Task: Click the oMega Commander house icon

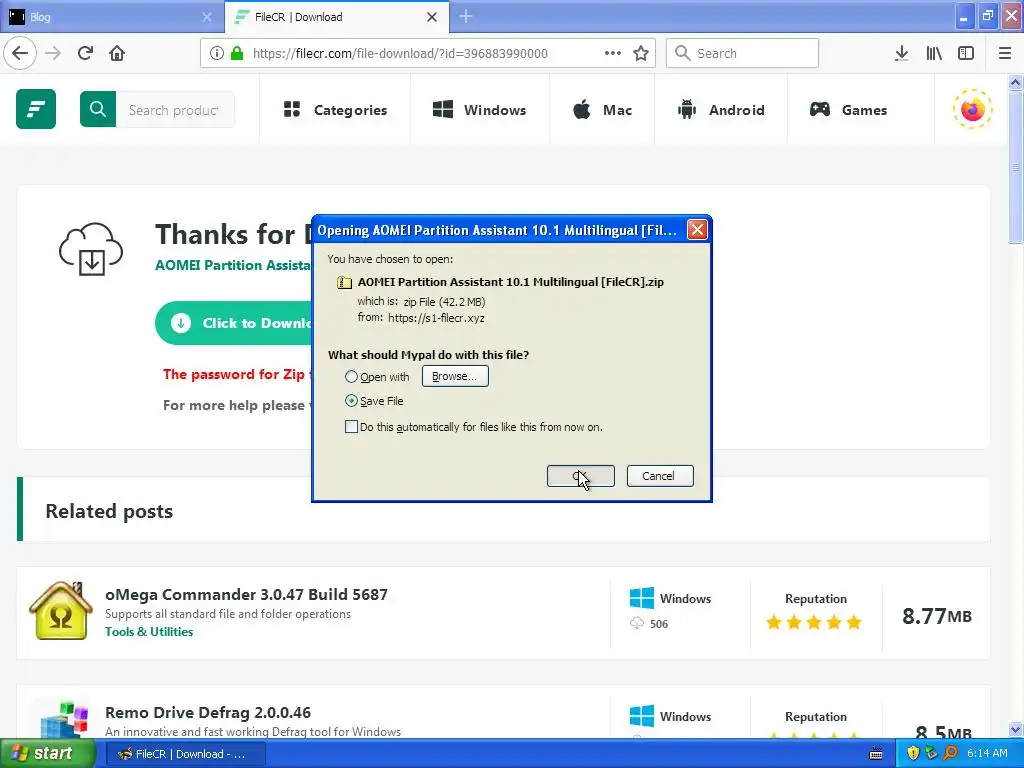Action: 61,611
